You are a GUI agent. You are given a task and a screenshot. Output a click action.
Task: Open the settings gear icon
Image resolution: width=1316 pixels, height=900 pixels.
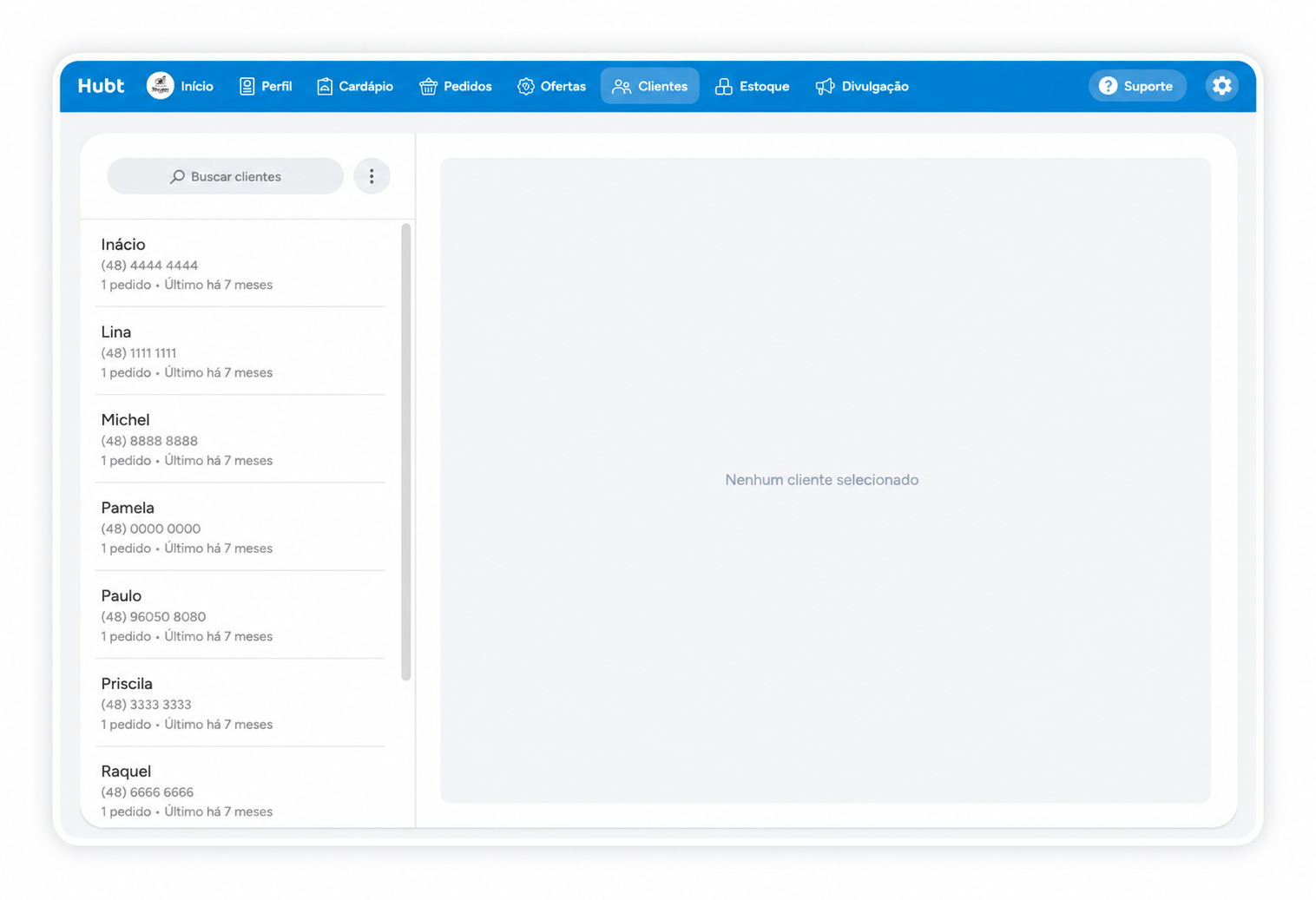[1221, 86]
